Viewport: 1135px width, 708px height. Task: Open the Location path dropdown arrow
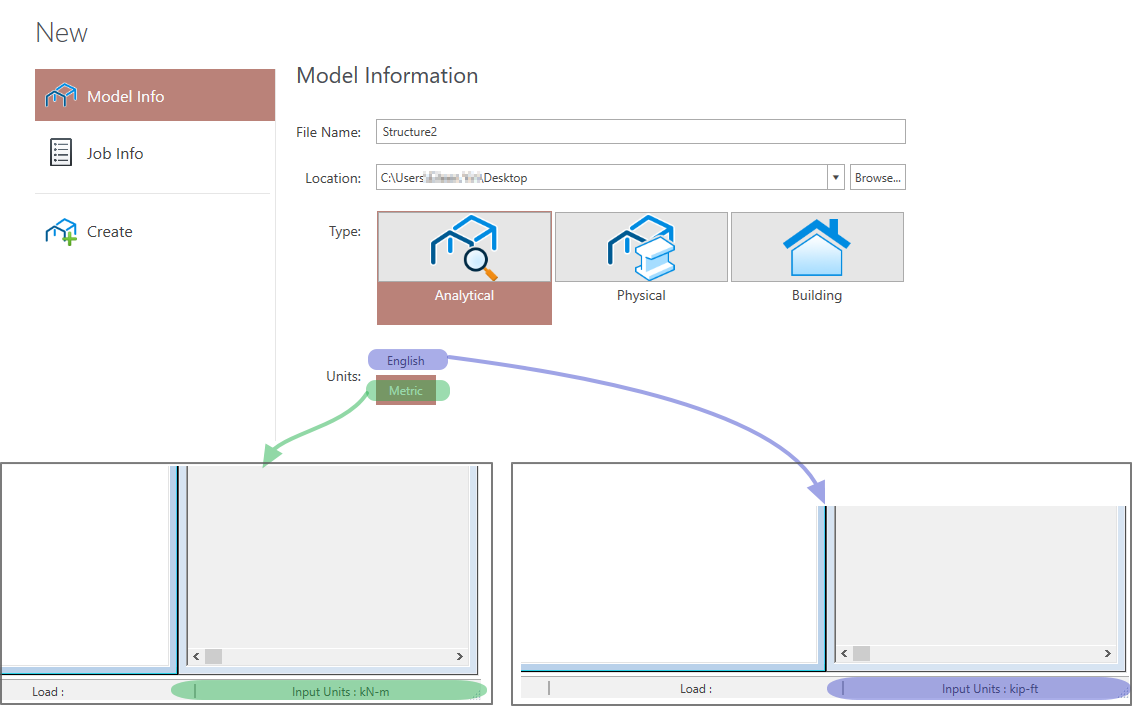point(836,178)
